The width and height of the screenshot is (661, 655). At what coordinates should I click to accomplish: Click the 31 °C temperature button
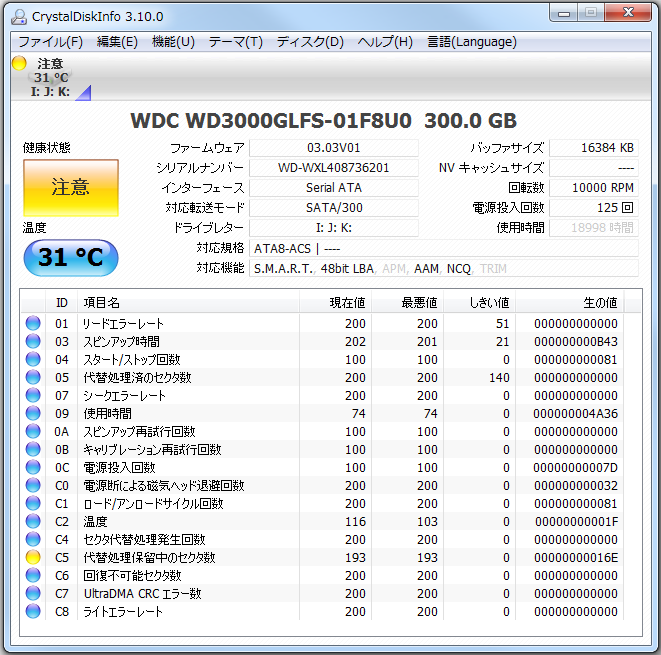click(x=70, y=257)
